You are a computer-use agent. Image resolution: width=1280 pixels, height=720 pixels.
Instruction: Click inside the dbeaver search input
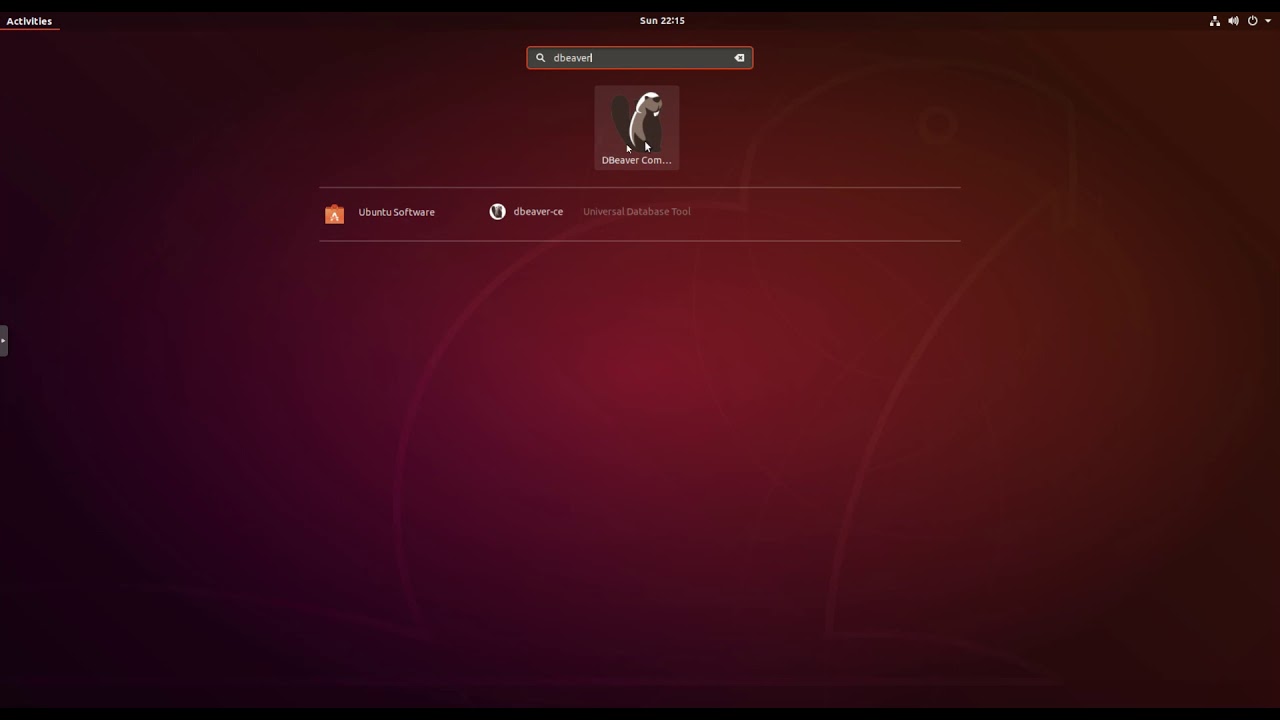pos(640,58)
